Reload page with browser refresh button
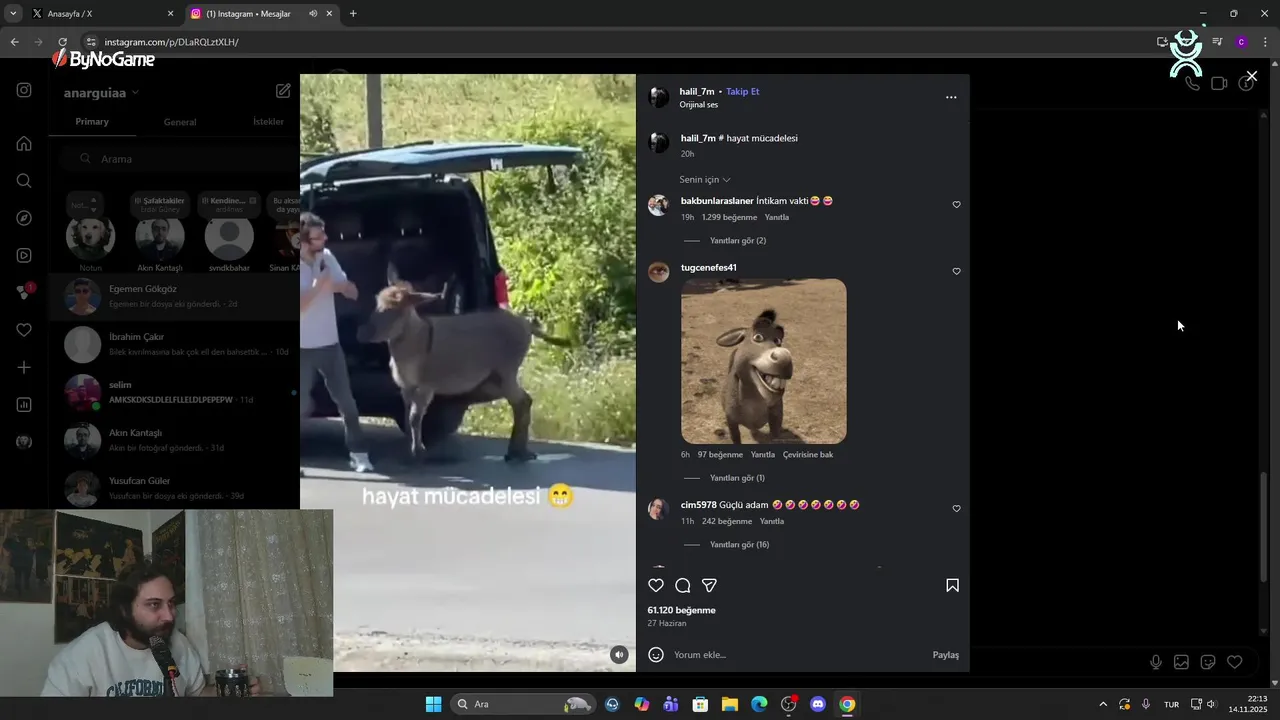 point(62,42)
